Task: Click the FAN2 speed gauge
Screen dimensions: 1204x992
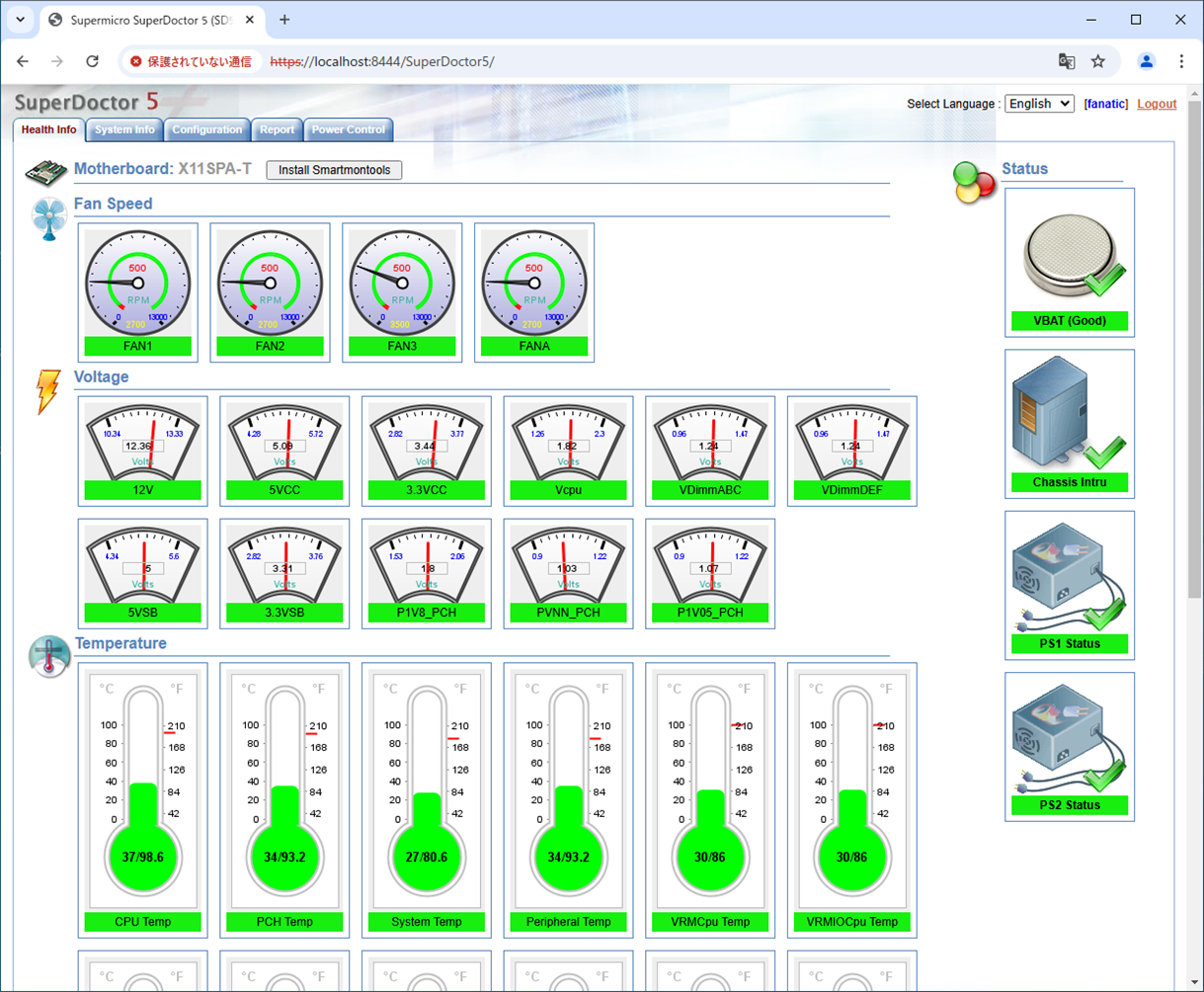Action: (x=270, y=292)
